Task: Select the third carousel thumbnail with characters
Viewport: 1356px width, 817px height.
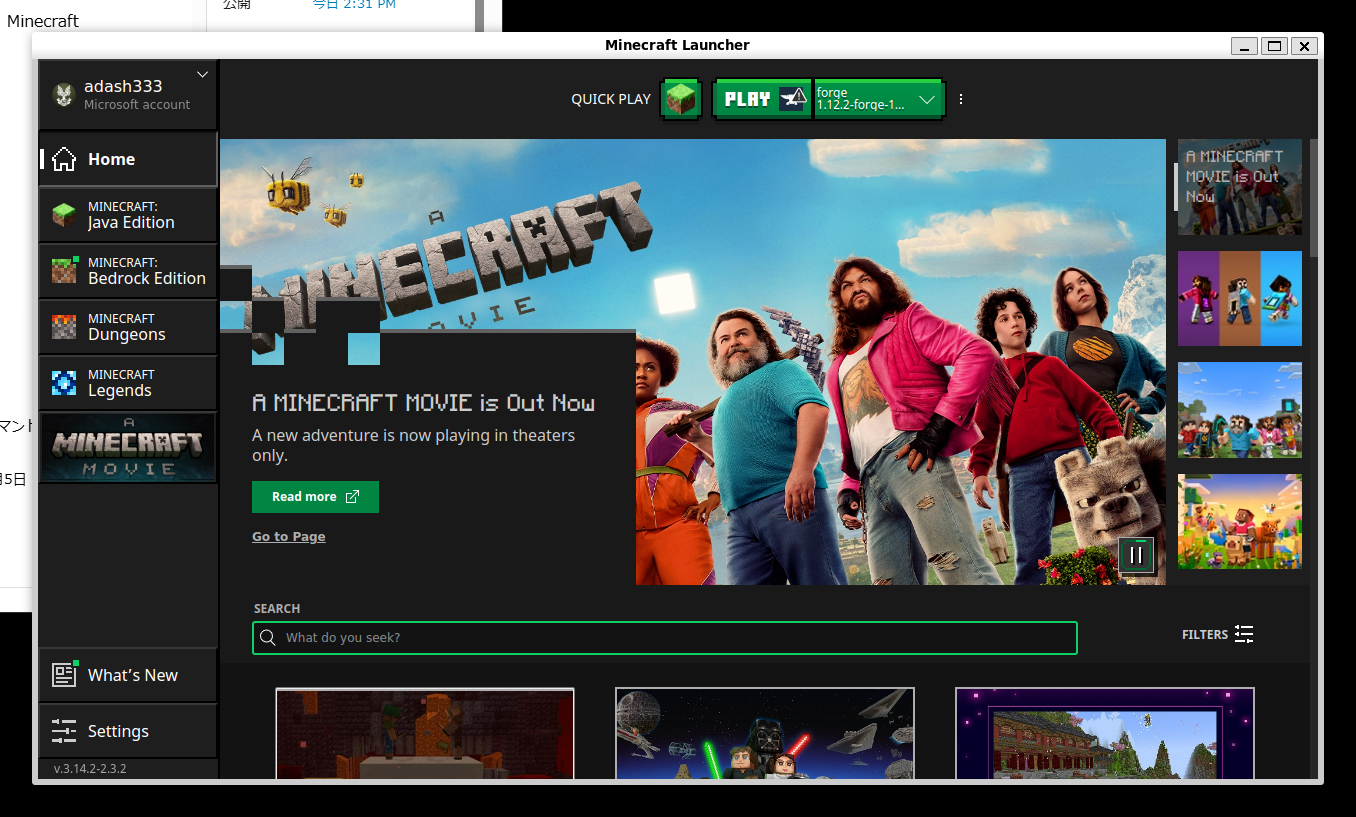Action: (x=1240, y=411)
